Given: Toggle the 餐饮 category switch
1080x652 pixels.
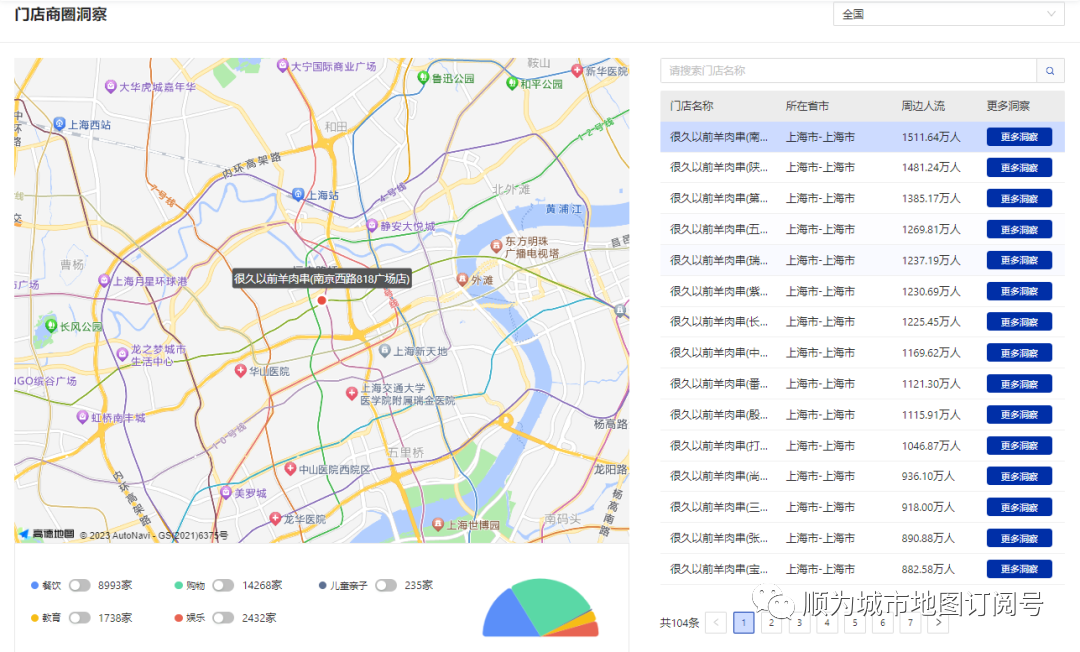Looking at the screenshot, I should pyautogui.click(x=79, y=585).
